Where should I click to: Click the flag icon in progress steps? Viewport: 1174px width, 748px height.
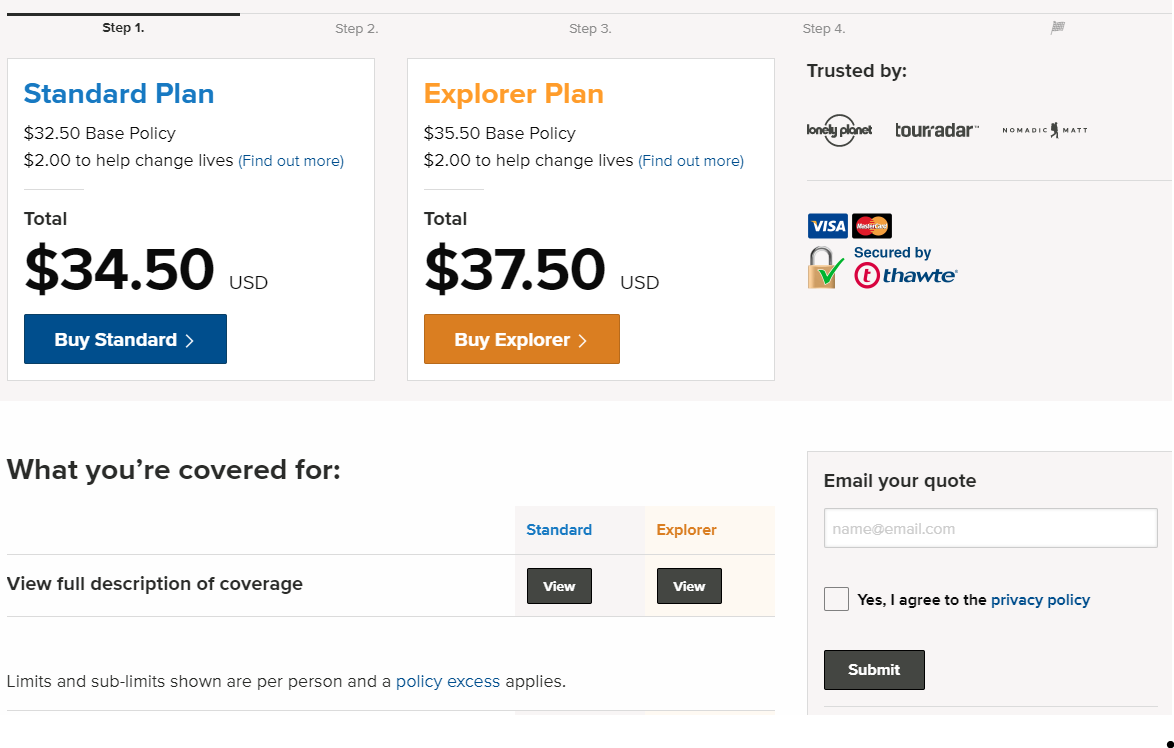point(1058,28)
